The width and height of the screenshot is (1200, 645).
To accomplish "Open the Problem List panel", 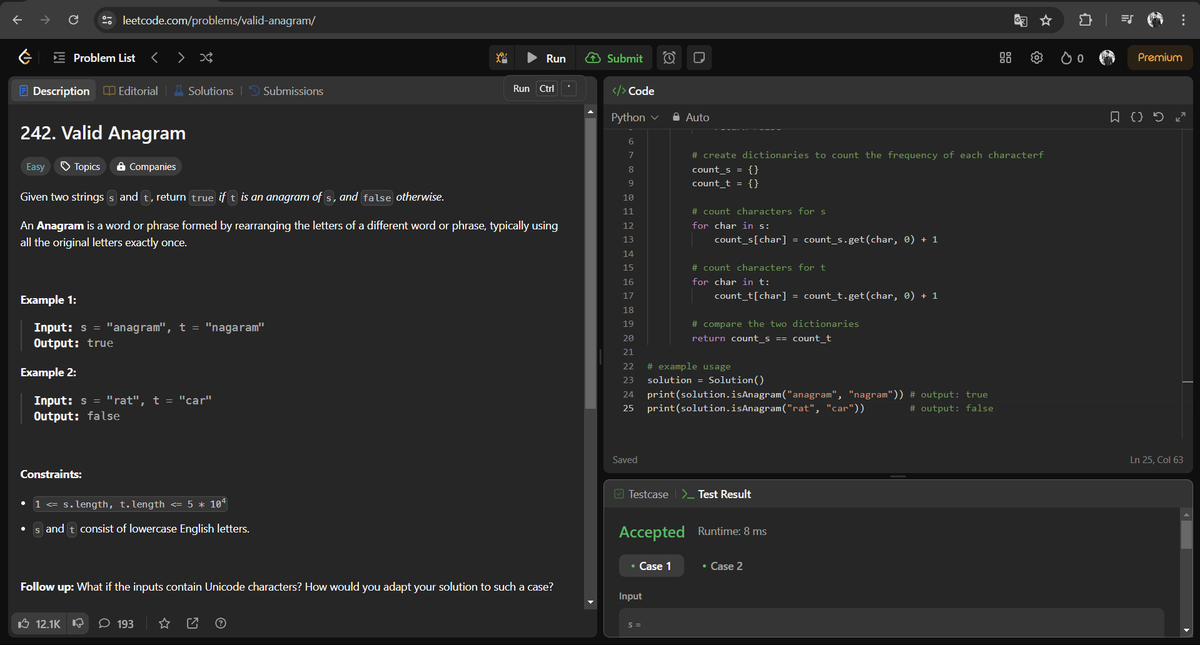I will click(x=93, y=58).
